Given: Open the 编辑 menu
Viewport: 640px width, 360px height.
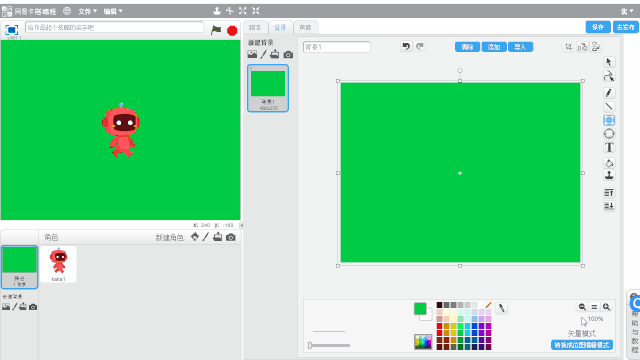Looking at the screenshot, I should click(x=113, y=11).
